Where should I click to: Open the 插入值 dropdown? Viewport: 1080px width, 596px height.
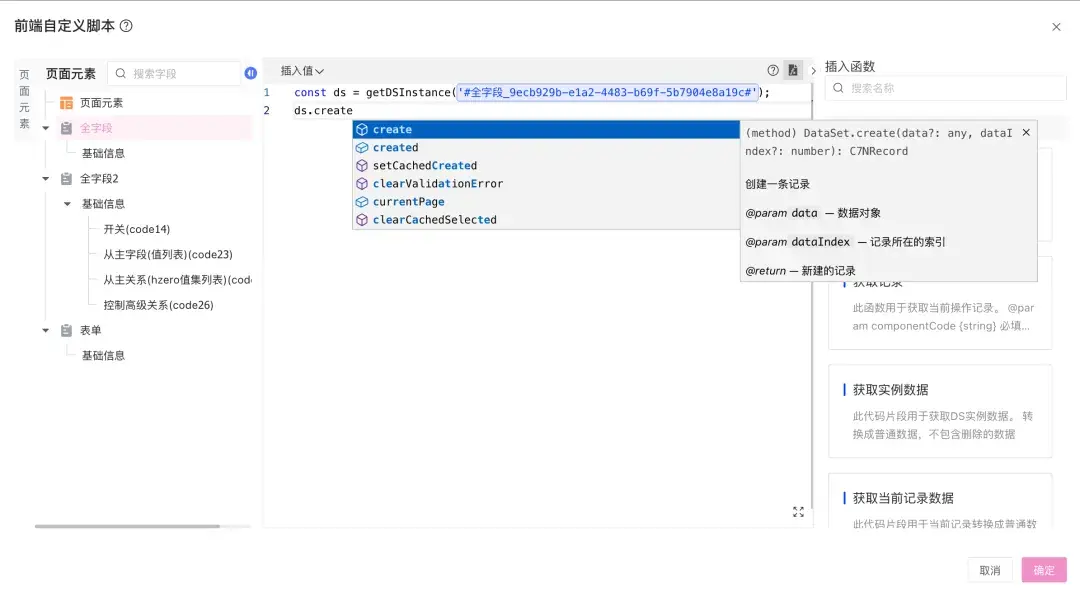pyautogui.click(x=302, y=71)
